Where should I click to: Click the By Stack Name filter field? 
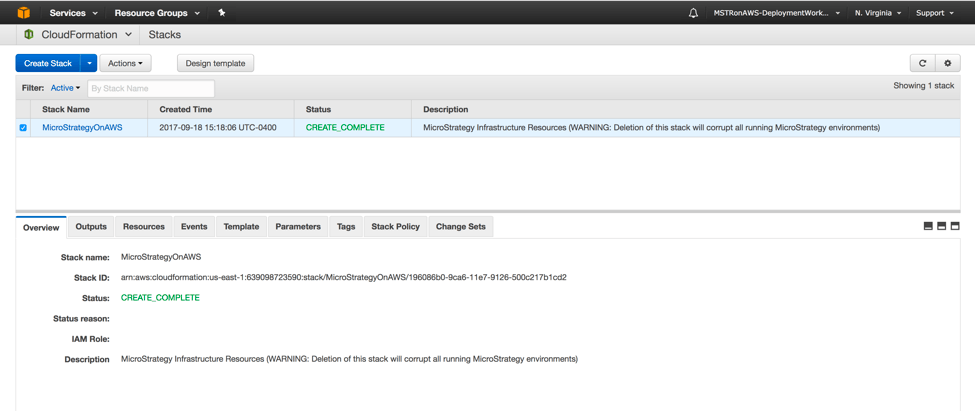[x=150, y=88]
